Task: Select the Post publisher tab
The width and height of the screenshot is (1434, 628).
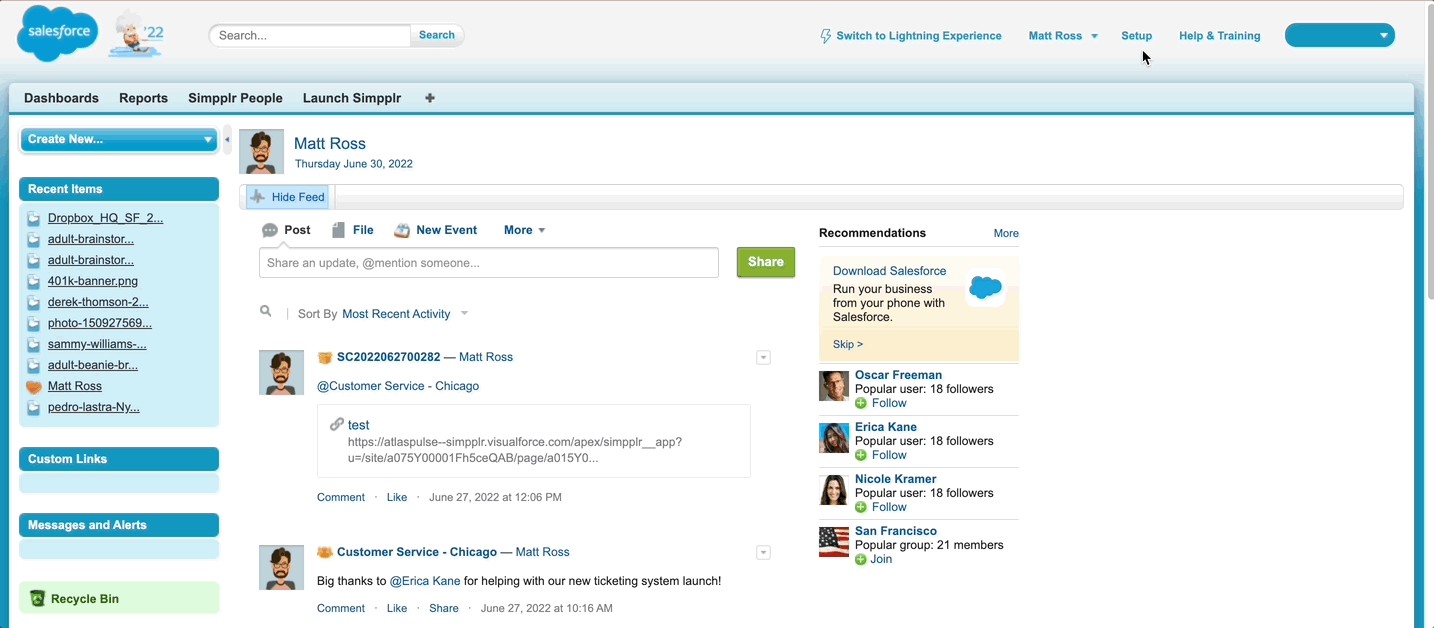Action: coord(287,230)
